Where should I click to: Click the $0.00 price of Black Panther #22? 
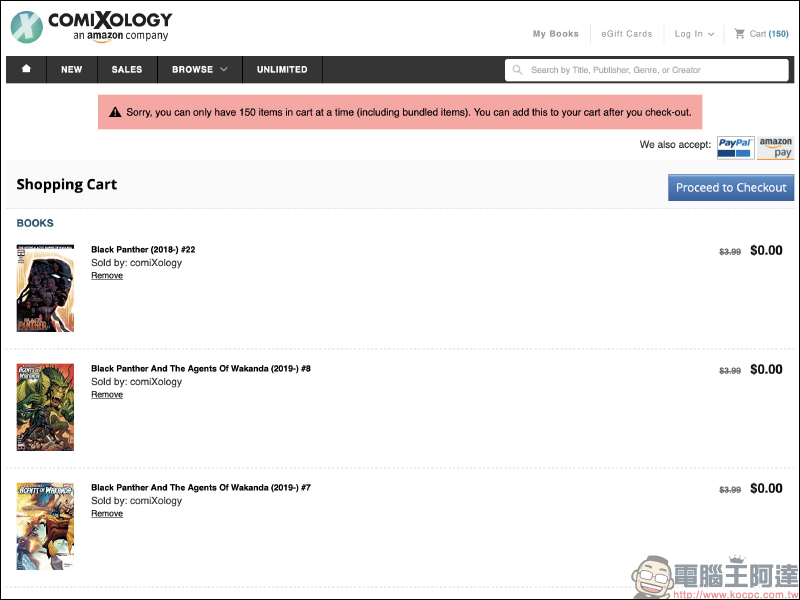pyautogui.click(x=766, y=251)
